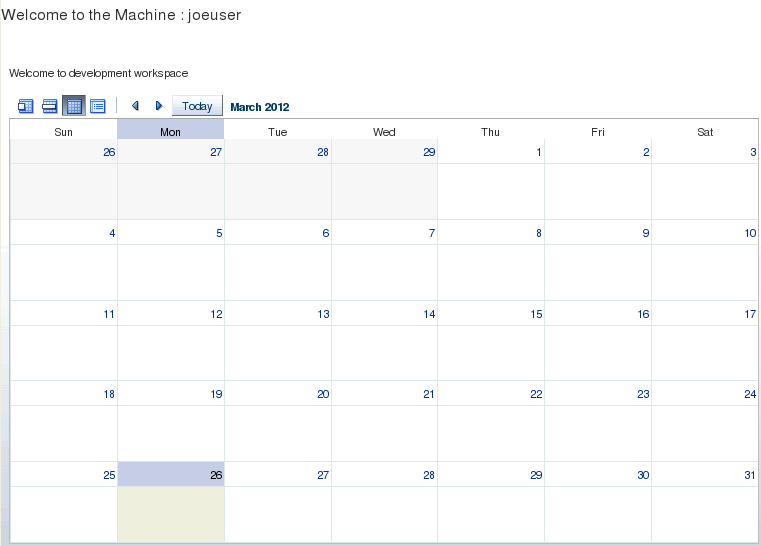This screenshot has height=546, width=761.
Task: Click the empty cell below March 26
Action: tap(171, 514)
